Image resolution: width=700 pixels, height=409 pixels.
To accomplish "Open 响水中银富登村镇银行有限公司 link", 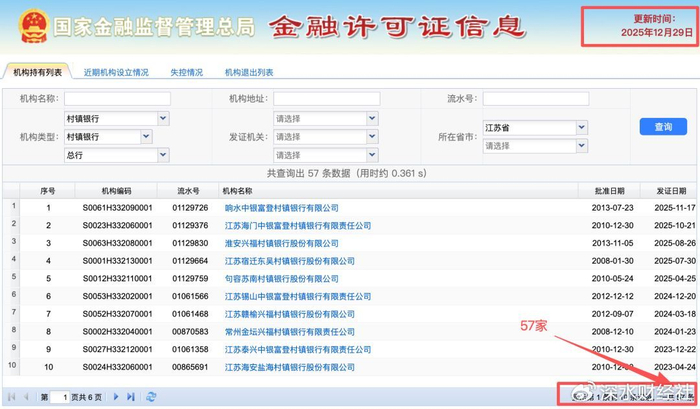I will [x=282, y=208].
